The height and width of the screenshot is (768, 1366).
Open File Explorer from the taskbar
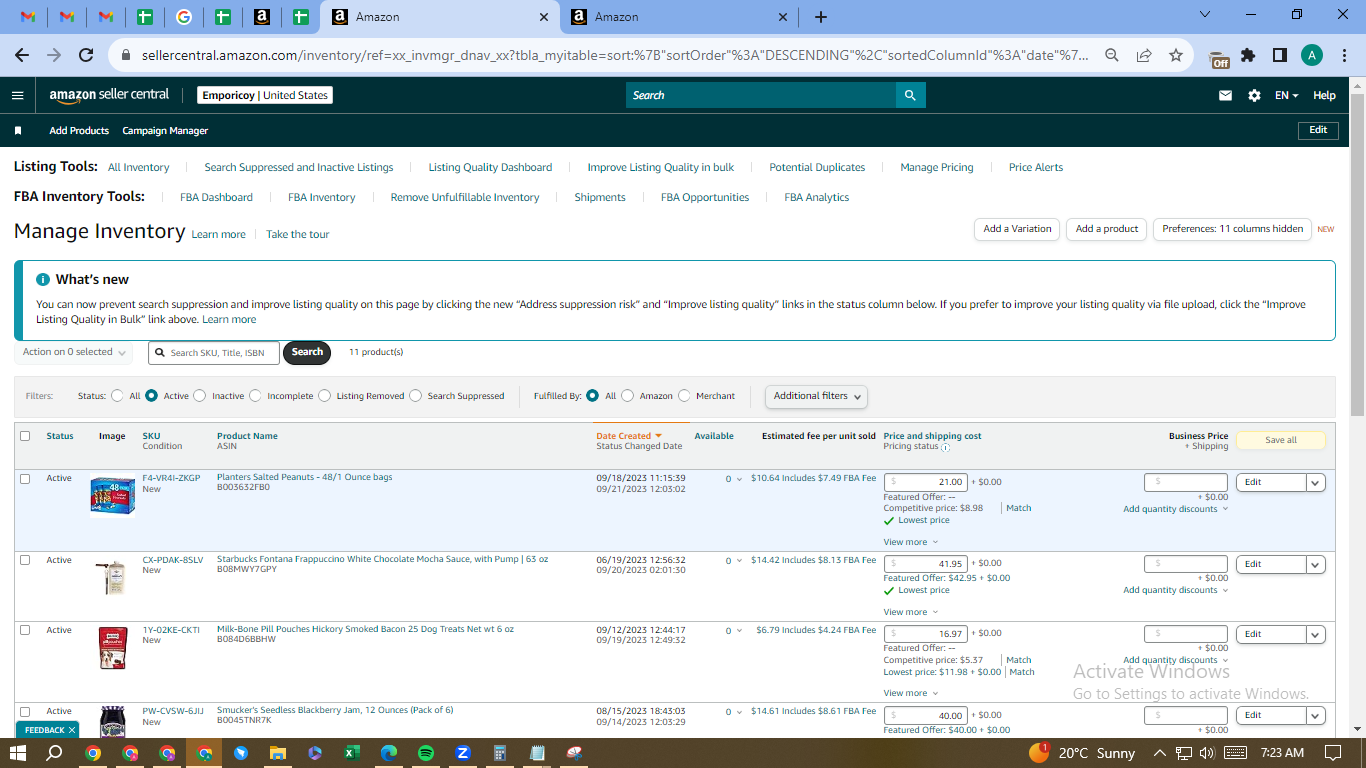tap(278, 753)
